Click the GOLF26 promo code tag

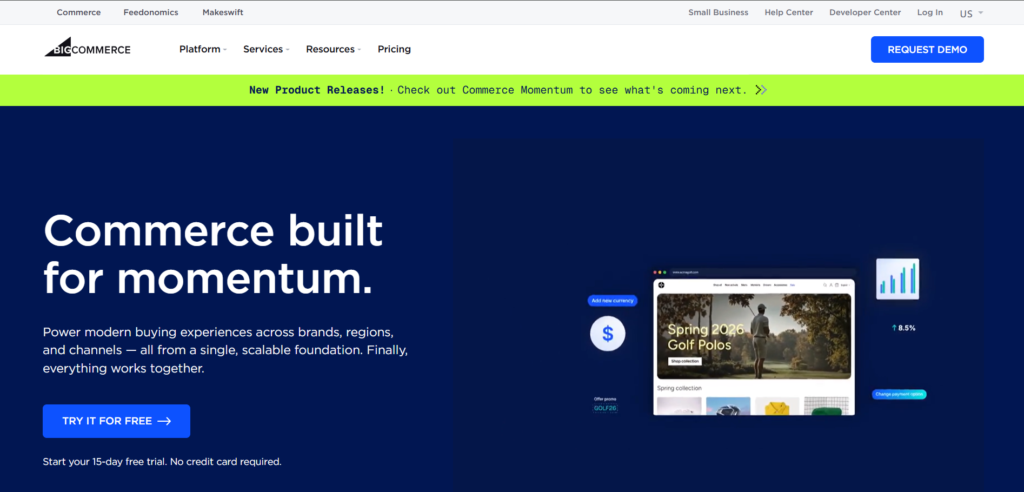click(x=605, y=408)
